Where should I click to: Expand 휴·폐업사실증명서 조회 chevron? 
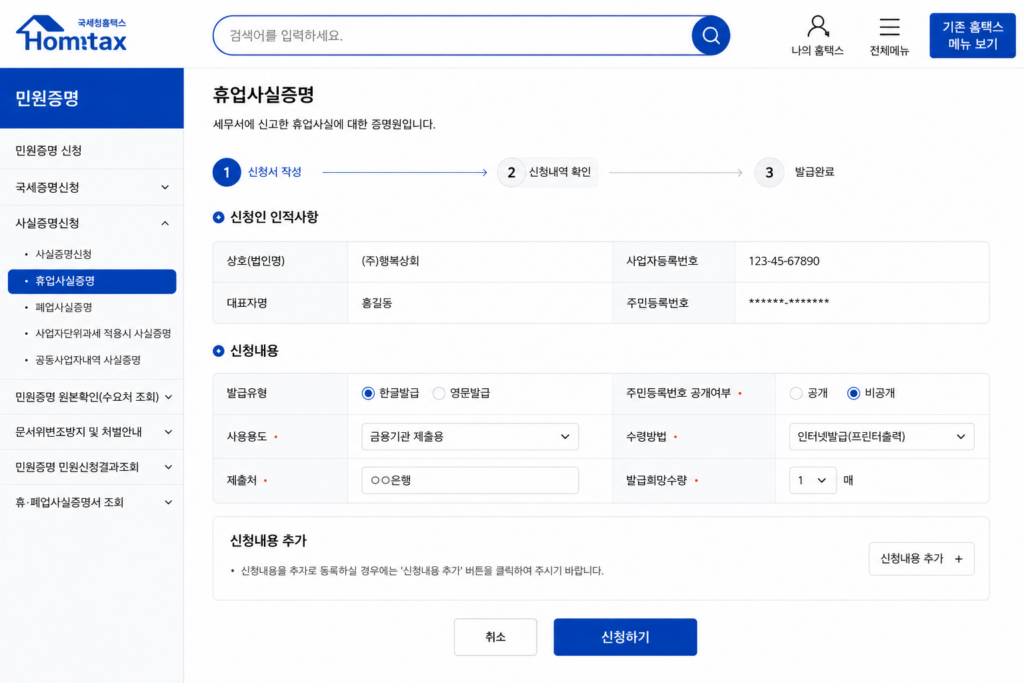point(168,502)
